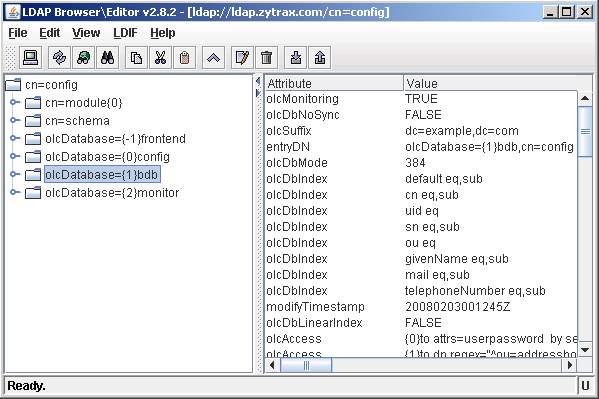Click the horizontal scrollbar thumb
Viewport: 599px width, 399px height.
pyautogui.click(x=306, y=365)
